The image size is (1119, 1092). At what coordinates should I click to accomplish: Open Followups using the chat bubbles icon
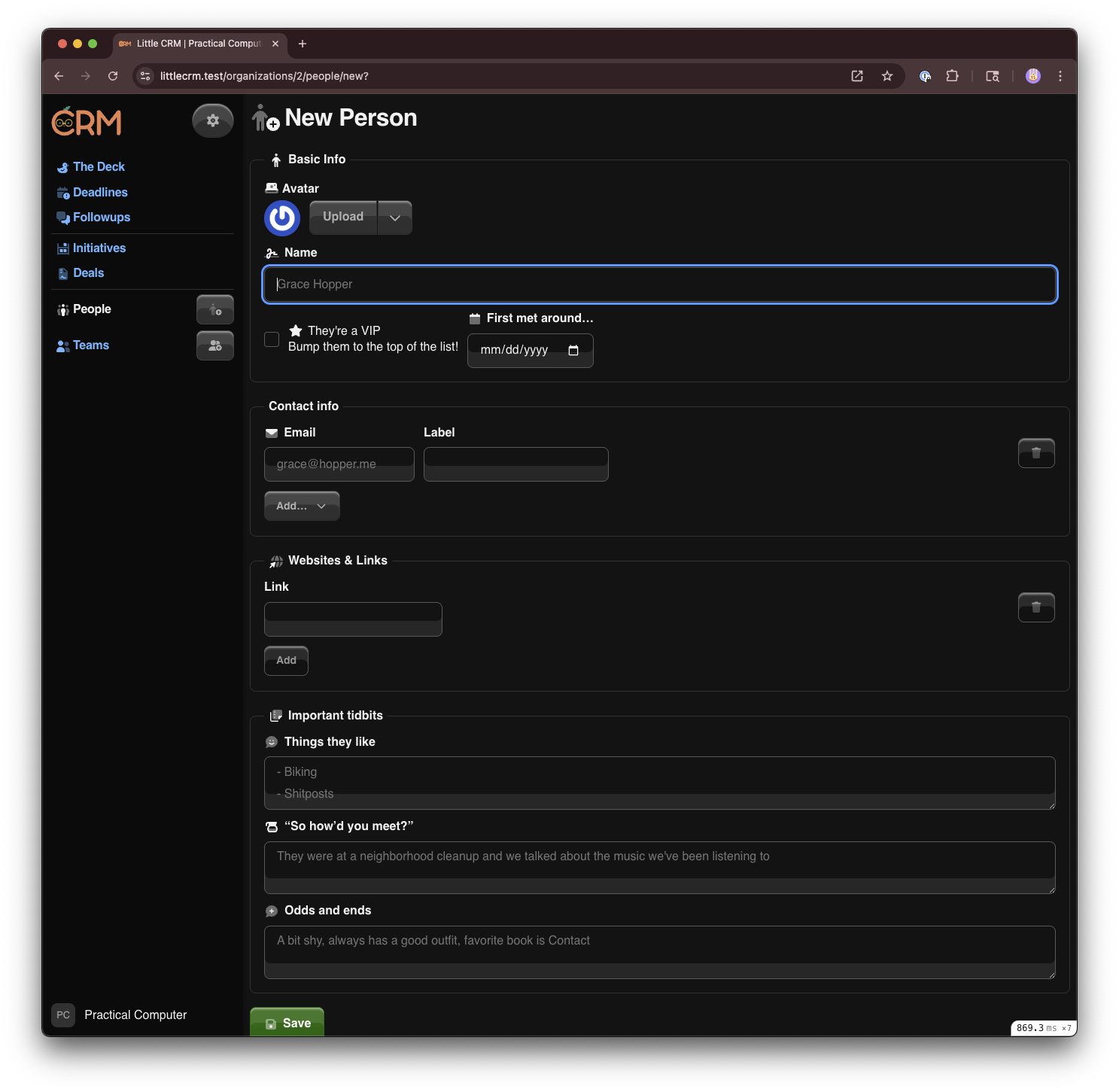(x=63, y=217)
